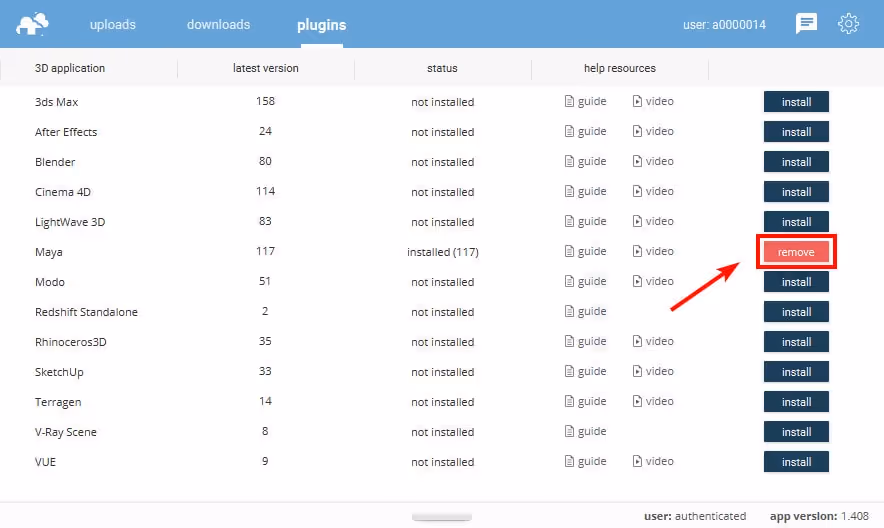Install the Rhinoceros3D plugin
The image size is (884, 528).
tap(796, 341)
